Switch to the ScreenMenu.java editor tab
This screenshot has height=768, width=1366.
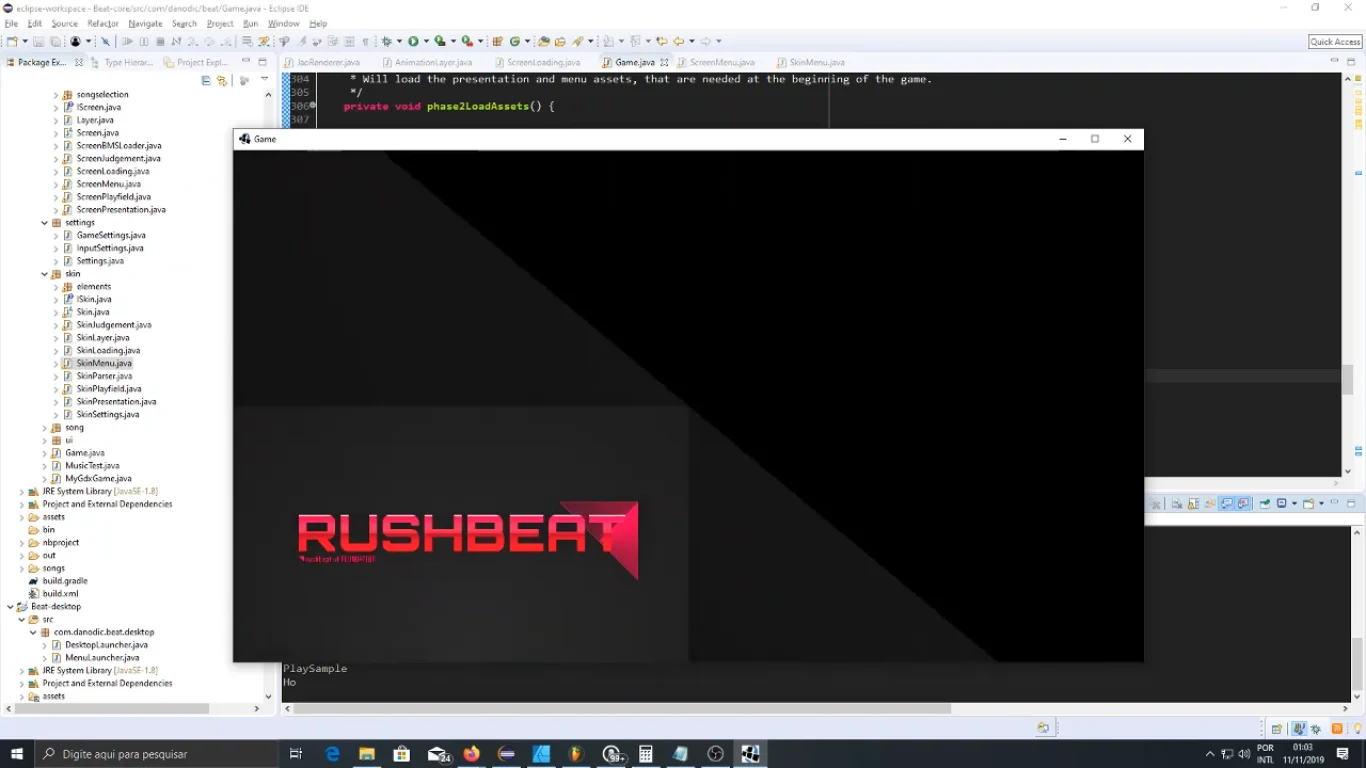click(716, 62)
